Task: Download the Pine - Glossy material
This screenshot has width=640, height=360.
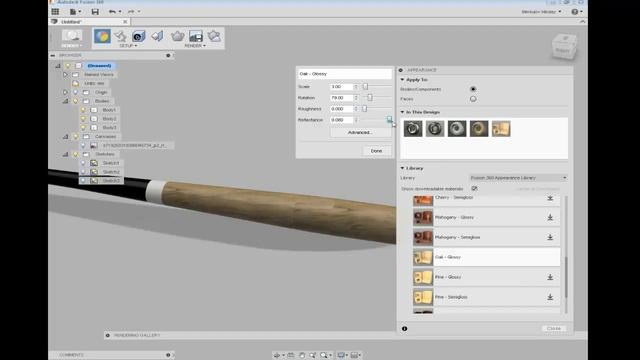Action: tap(550, 278)
